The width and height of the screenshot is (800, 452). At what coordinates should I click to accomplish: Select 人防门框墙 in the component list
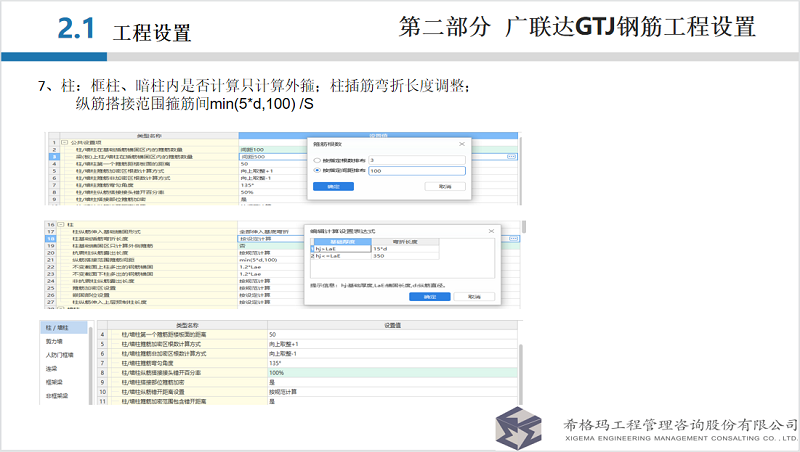(x=60, y=355)
